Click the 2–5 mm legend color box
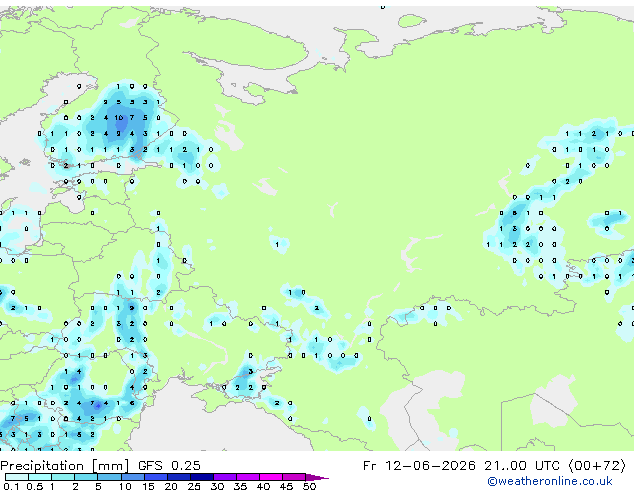Viewport: 634px width, 490px height. click(x=86, y=477)
